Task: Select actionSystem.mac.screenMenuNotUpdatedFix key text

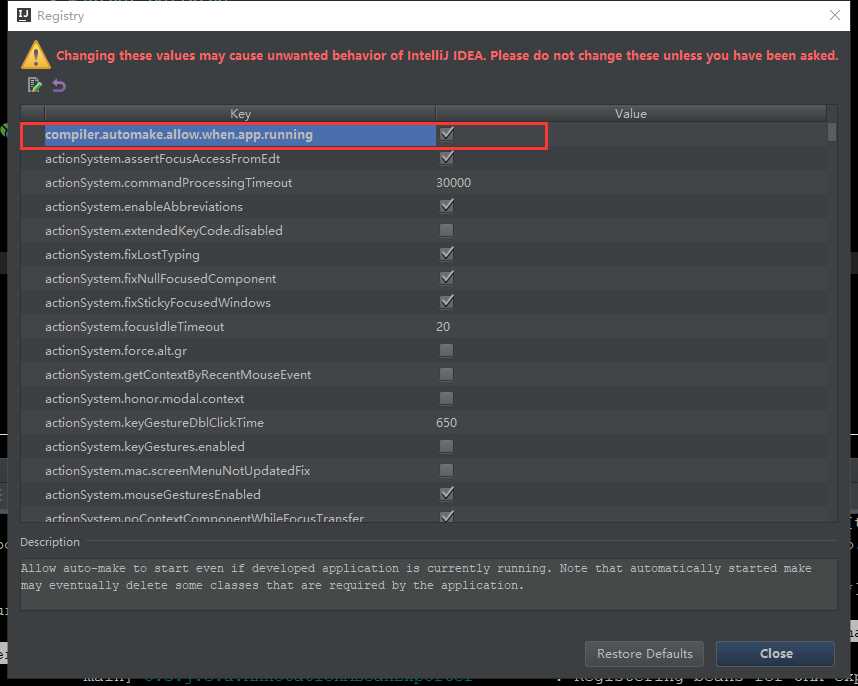Action: pos(177,471)
